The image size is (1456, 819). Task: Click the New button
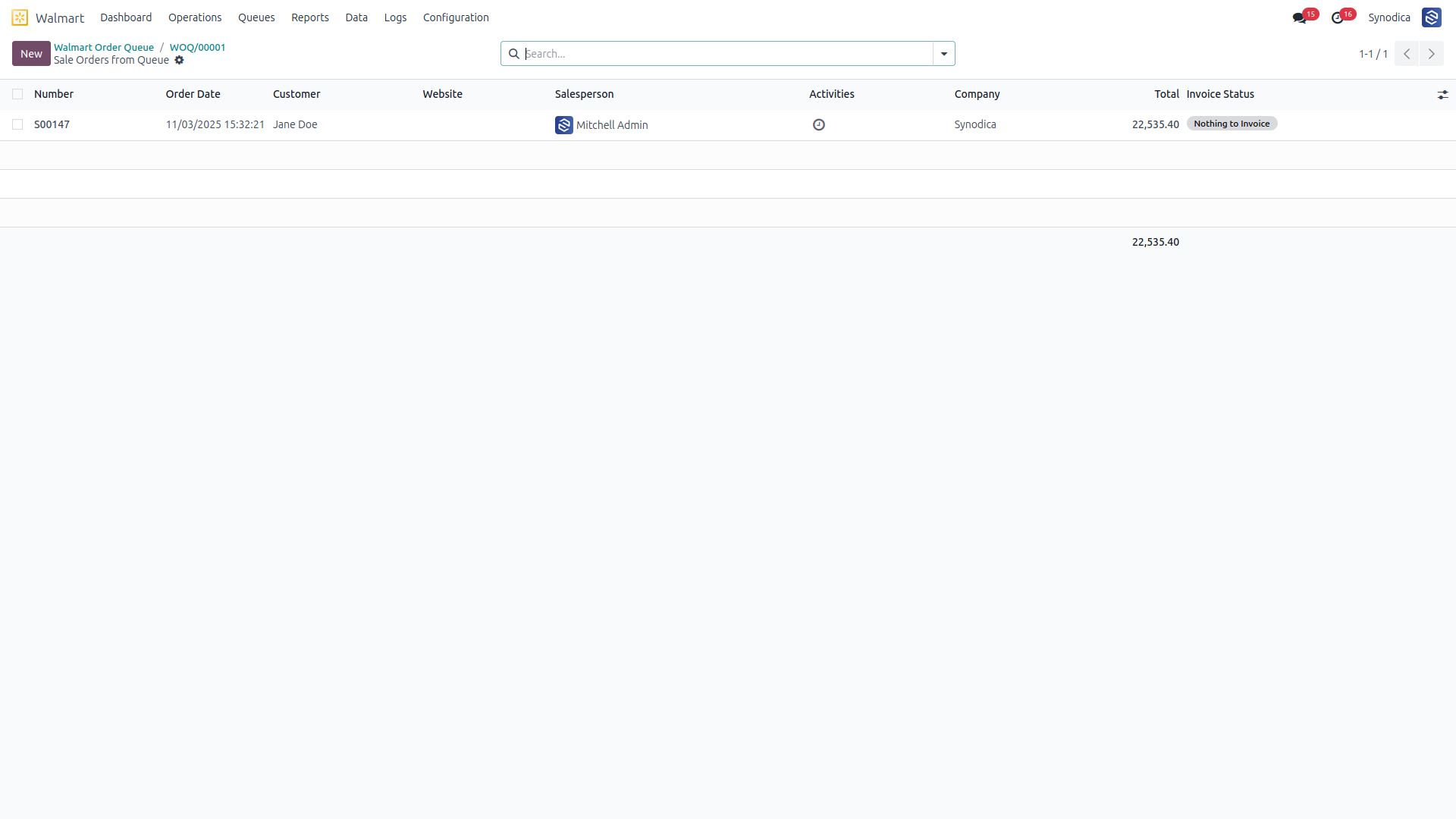[31, 54]
